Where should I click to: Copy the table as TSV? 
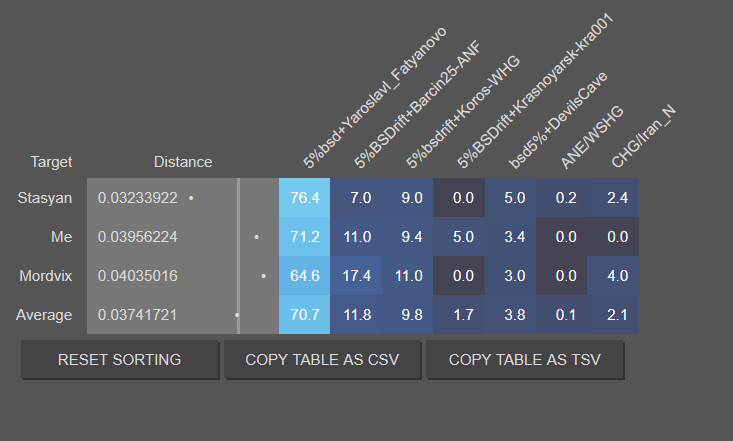pyautogui.click(x=525, y=360)
